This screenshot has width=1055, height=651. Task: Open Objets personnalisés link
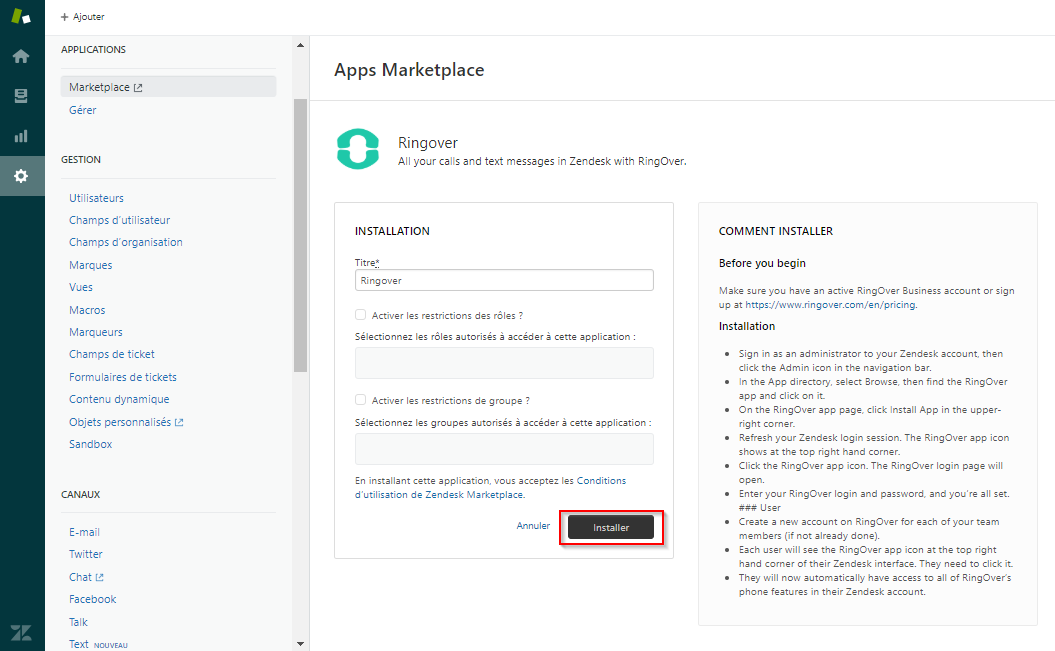[120, 422]
